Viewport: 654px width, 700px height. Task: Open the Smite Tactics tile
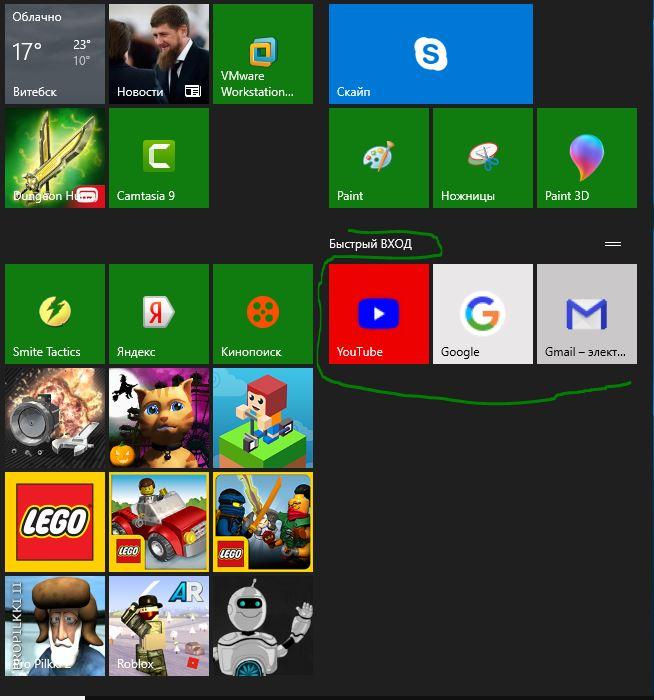click(55, 314)
